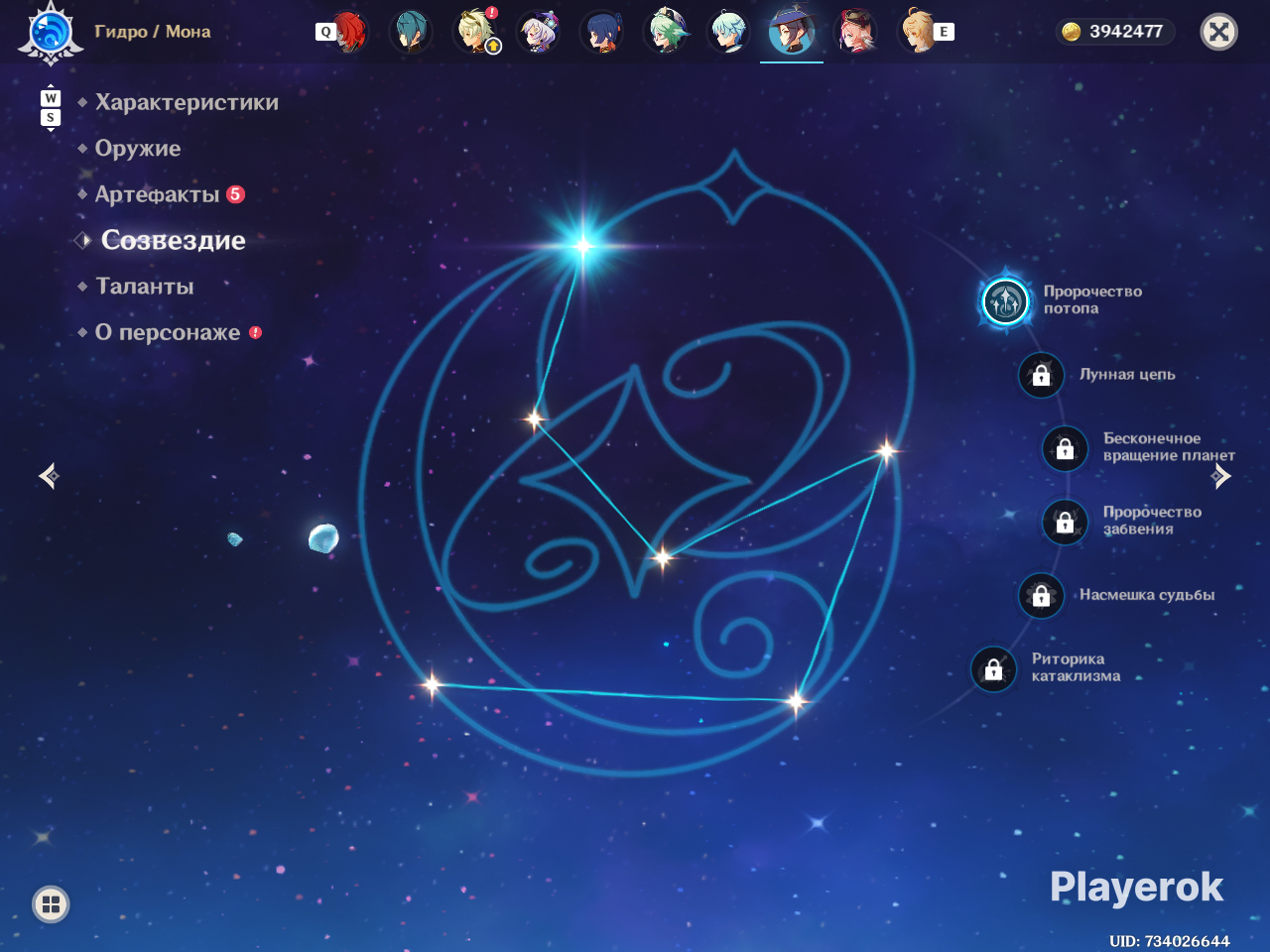Open the Оружие menu section
This screenshot has height=952, width=1270.
click(x=138, y=149)
